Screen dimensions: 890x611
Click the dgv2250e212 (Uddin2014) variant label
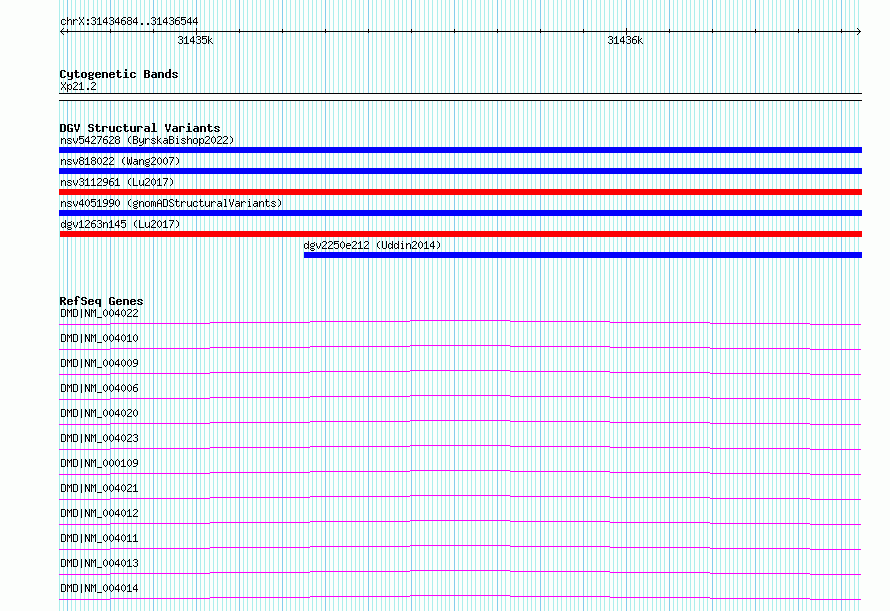372,245
